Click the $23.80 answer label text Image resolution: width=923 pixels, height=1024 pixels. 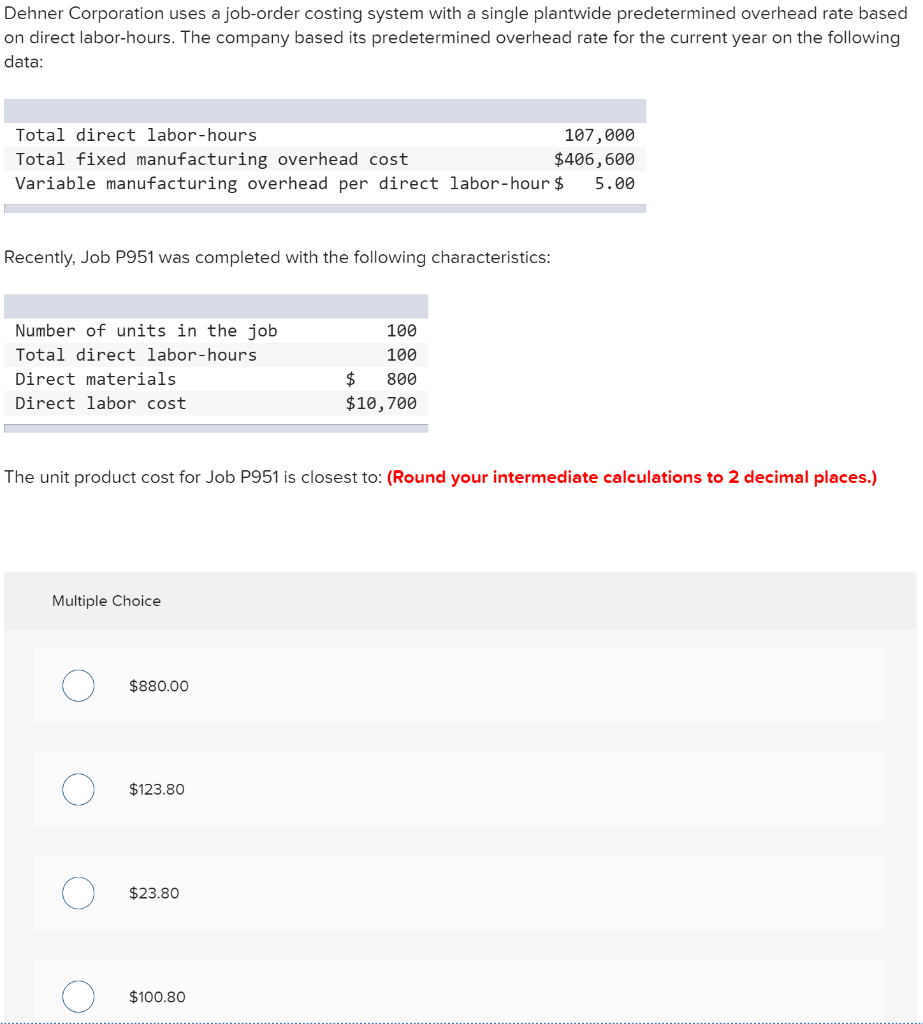pos(154,893)
